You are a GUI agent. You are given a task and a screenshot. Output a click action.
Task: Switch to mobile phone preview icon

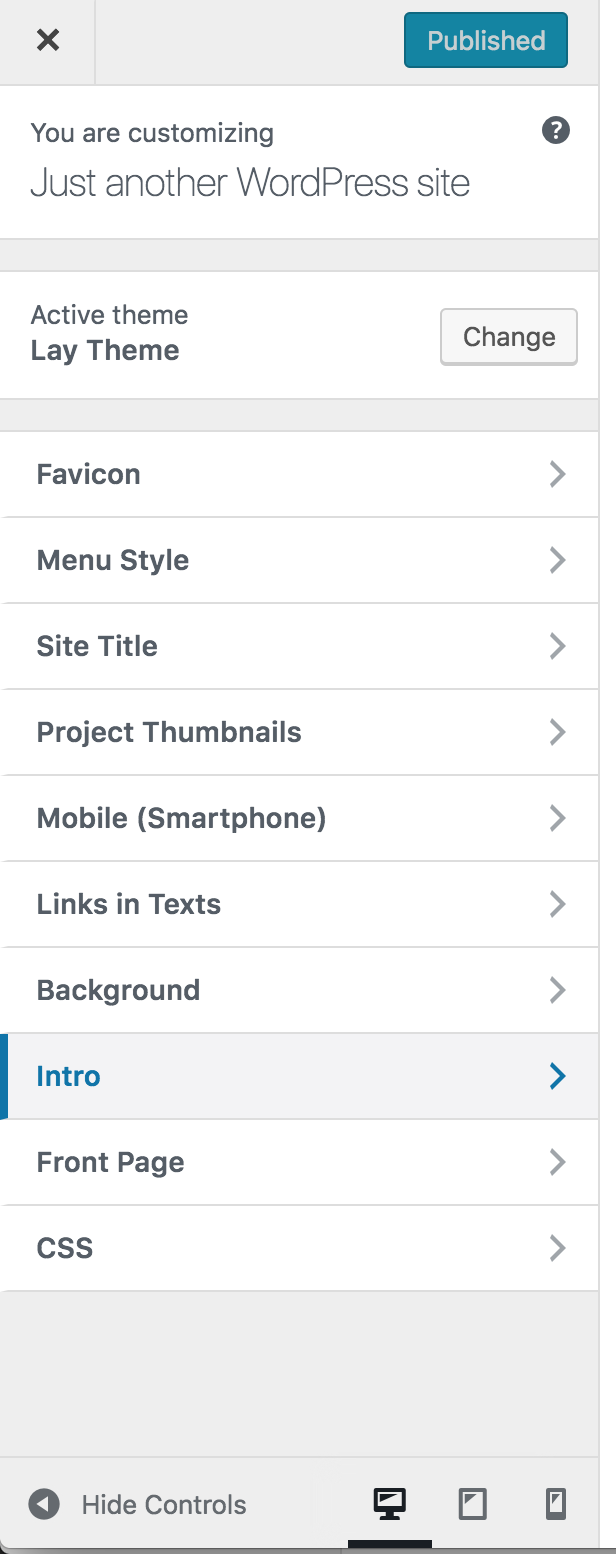pyautogui.click(x=556, y=1504)
